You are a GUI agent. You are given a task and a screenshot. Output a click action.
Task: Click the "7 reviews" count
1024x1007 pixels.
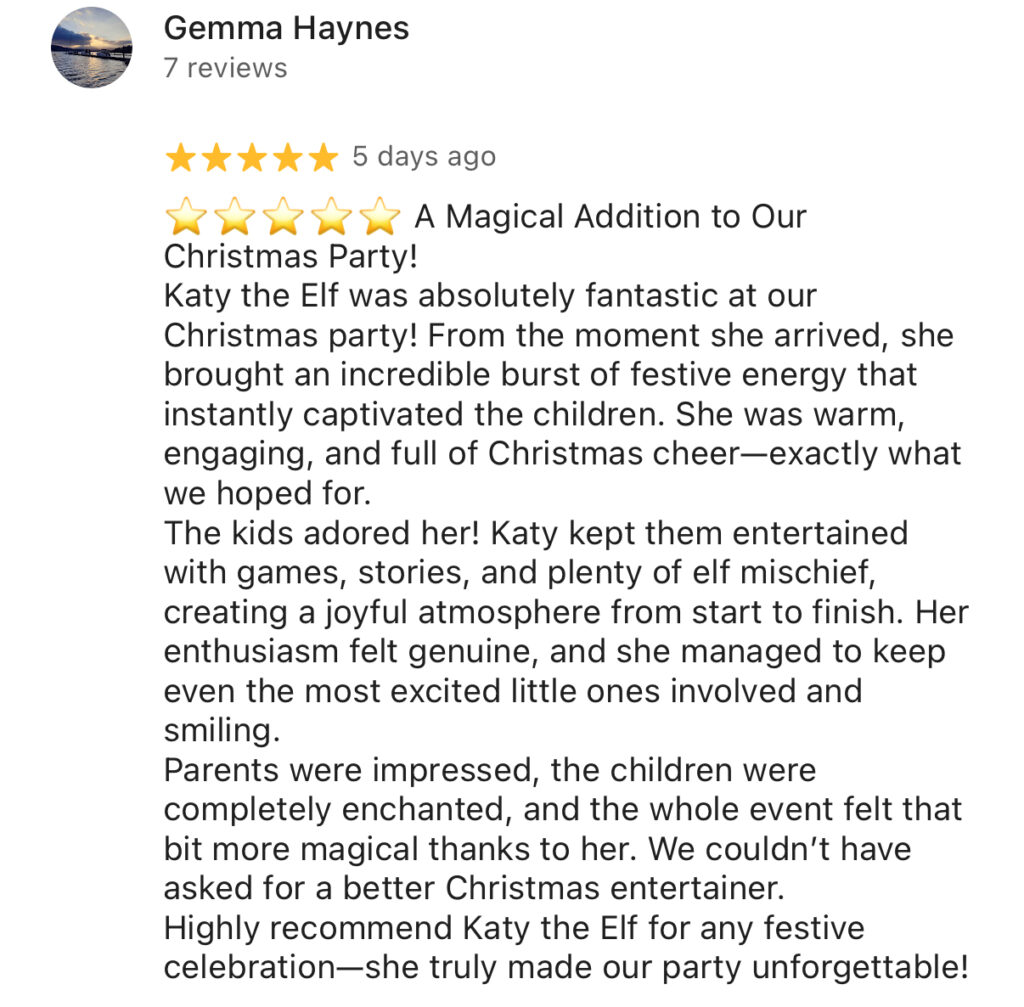point(225,68)
